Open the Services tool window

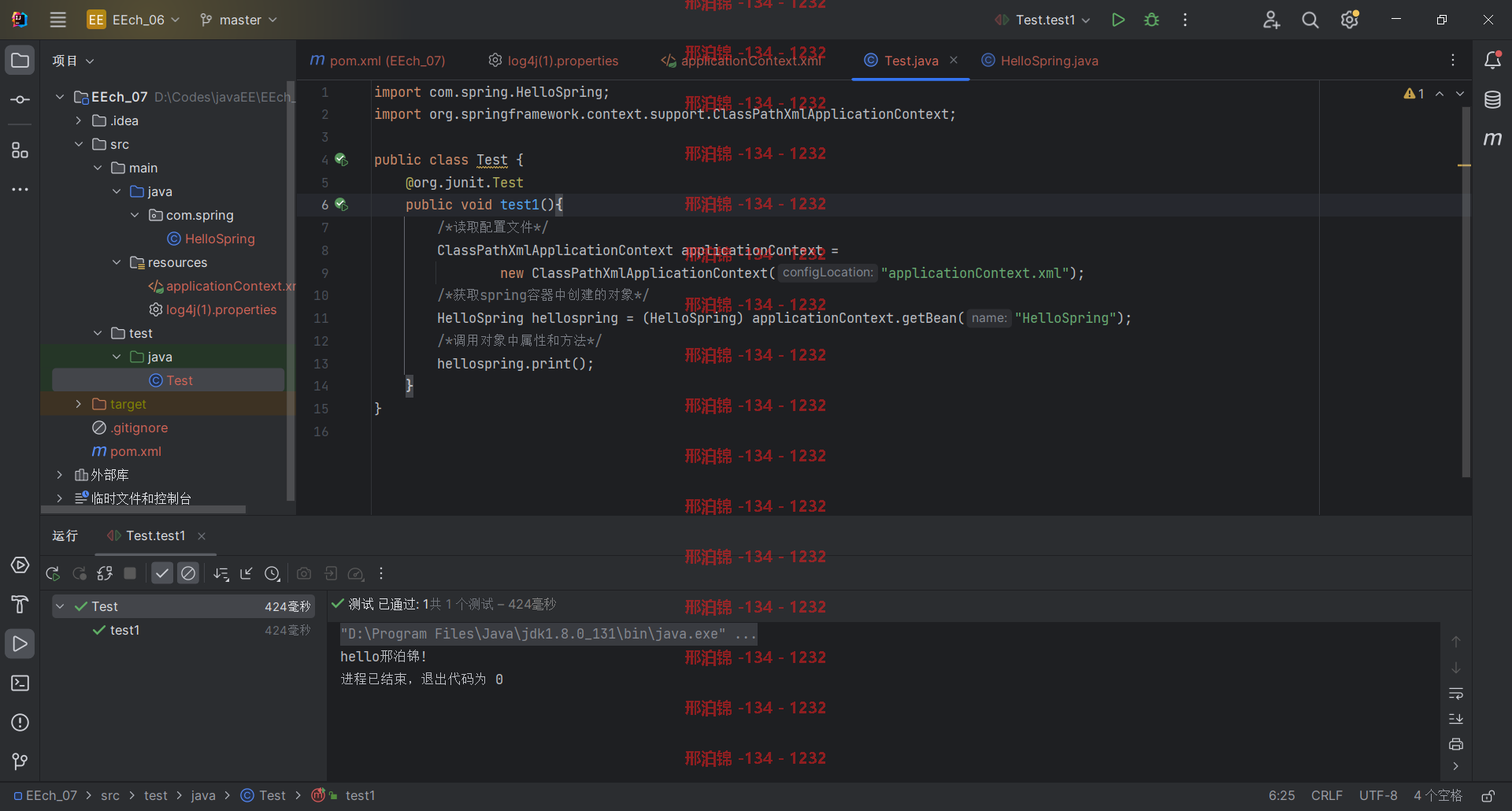coord(20,565)
